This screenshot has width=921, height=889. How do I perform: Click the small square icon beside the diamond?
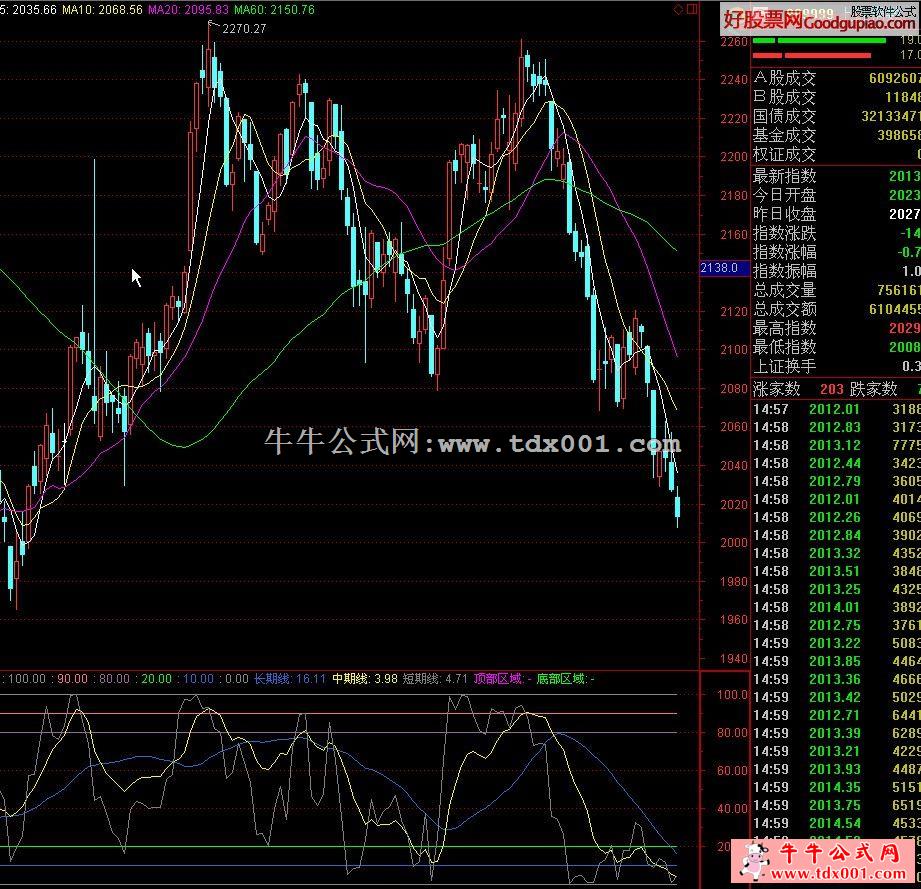pos(691,9)
